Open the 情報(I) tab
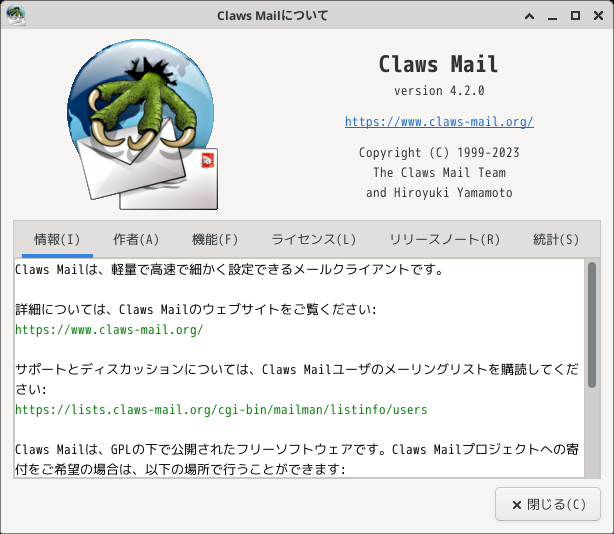This screenshot has width=614, height=534. [57, 239]
